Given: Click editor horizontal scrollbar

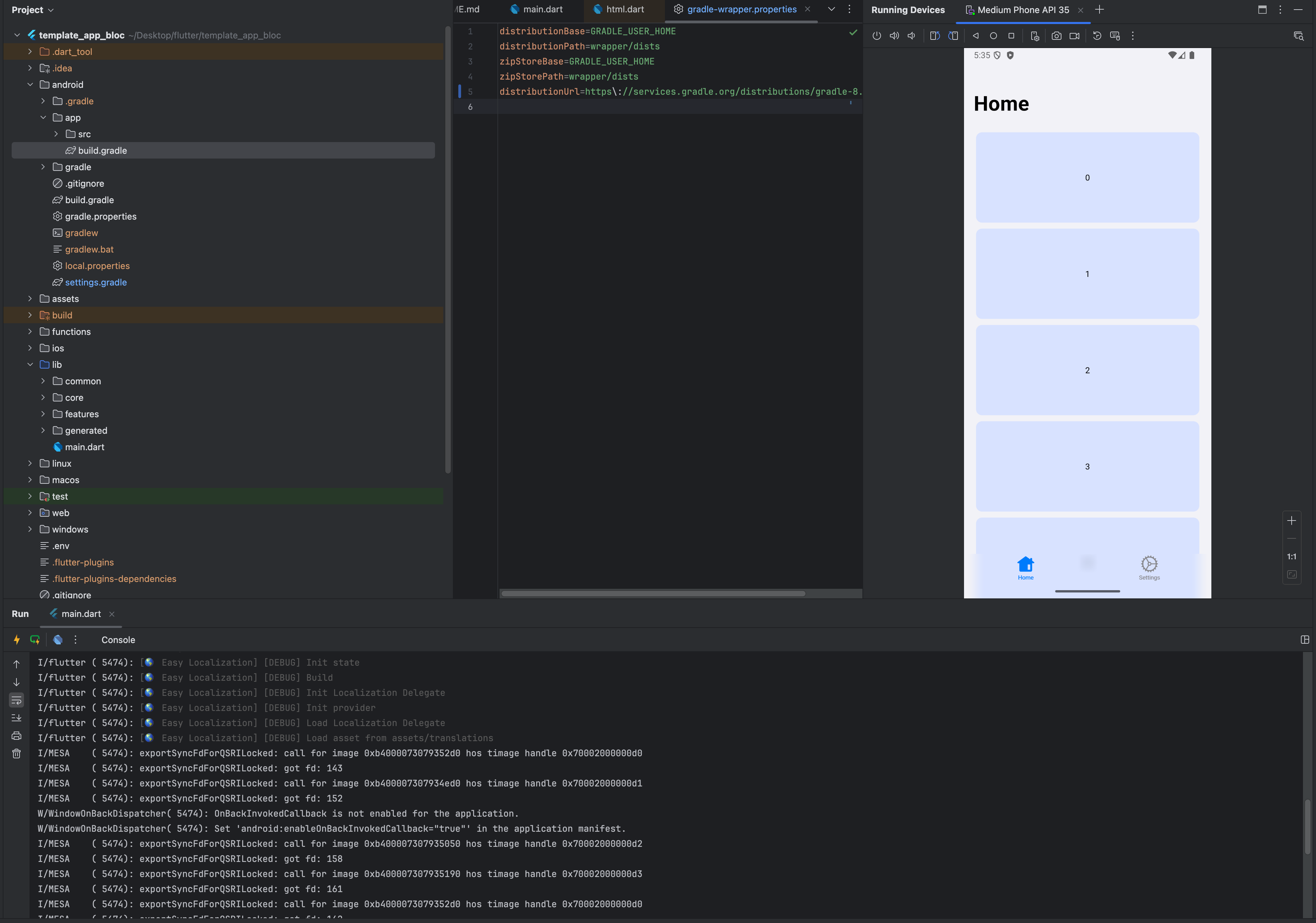Looking at the screenshot, I should [x=653, y=593].
